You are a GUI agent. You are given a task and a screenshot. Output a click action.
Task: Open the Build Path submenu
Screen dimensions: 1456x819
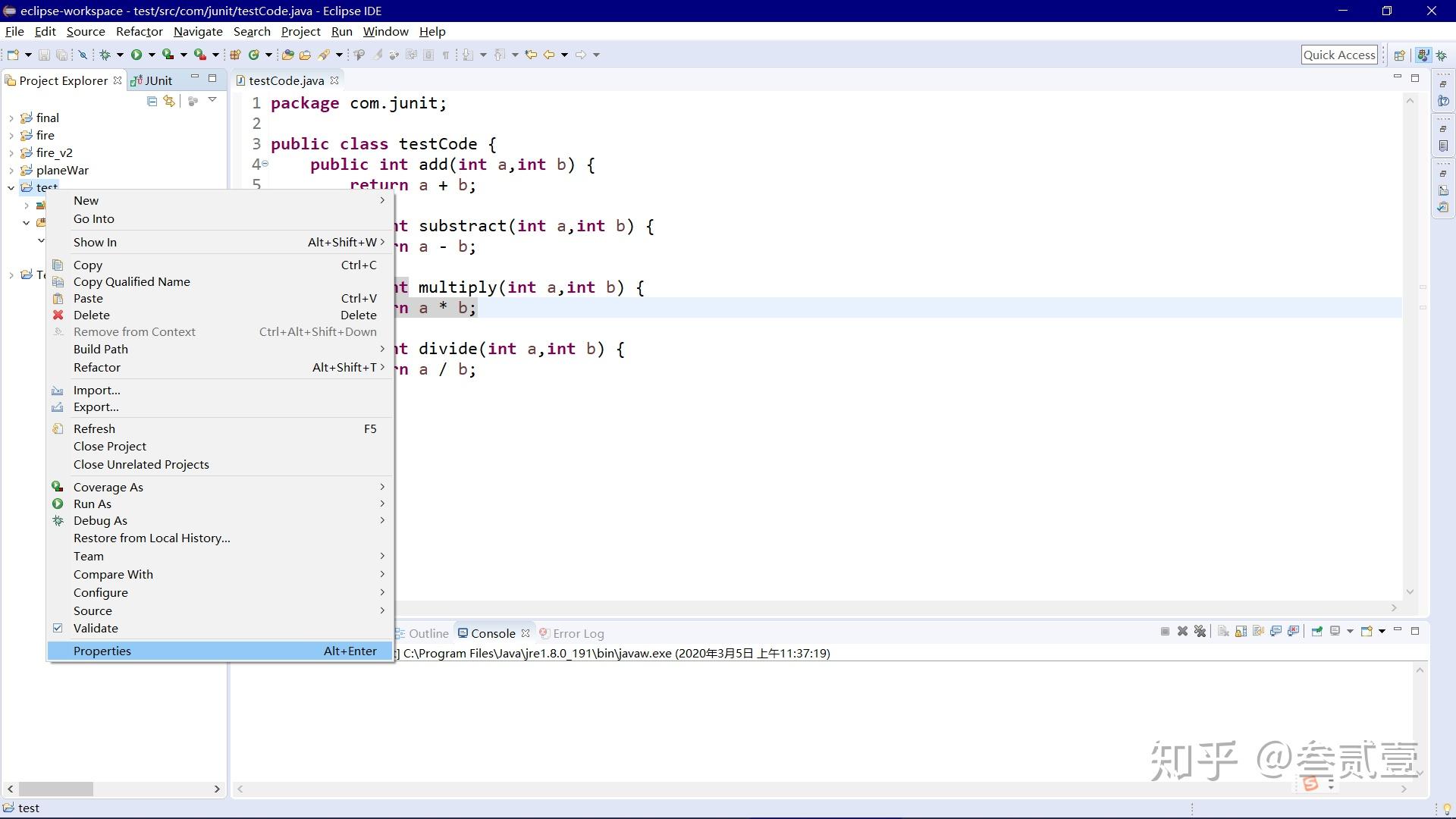click(x=220, y=349)
